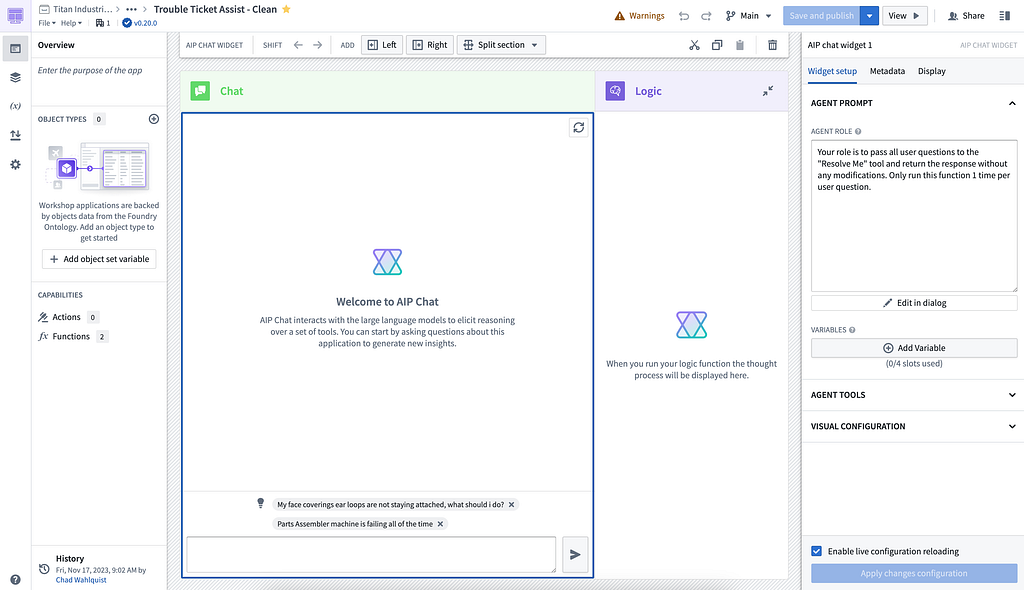Click the v0.20.0 version indicator
This screenshot has width=1024, height=590.
140,23
